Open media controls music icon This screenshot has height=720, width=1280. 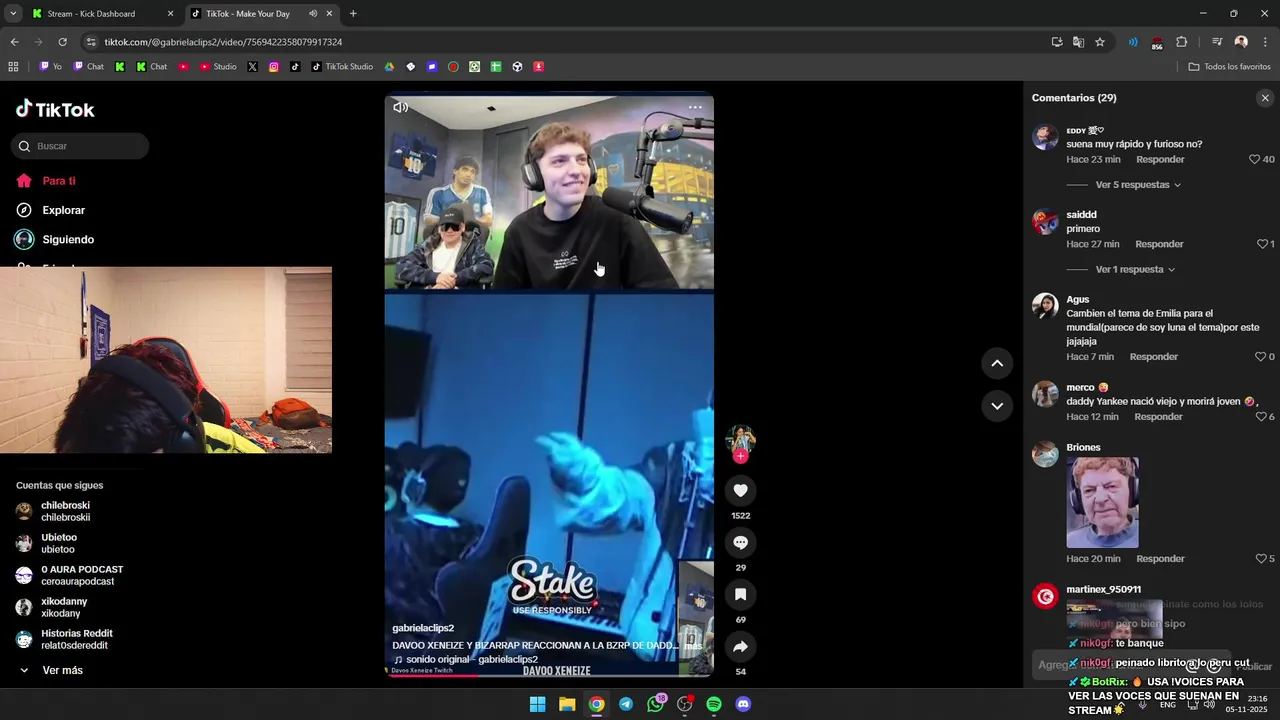(x=1217, y=42)
